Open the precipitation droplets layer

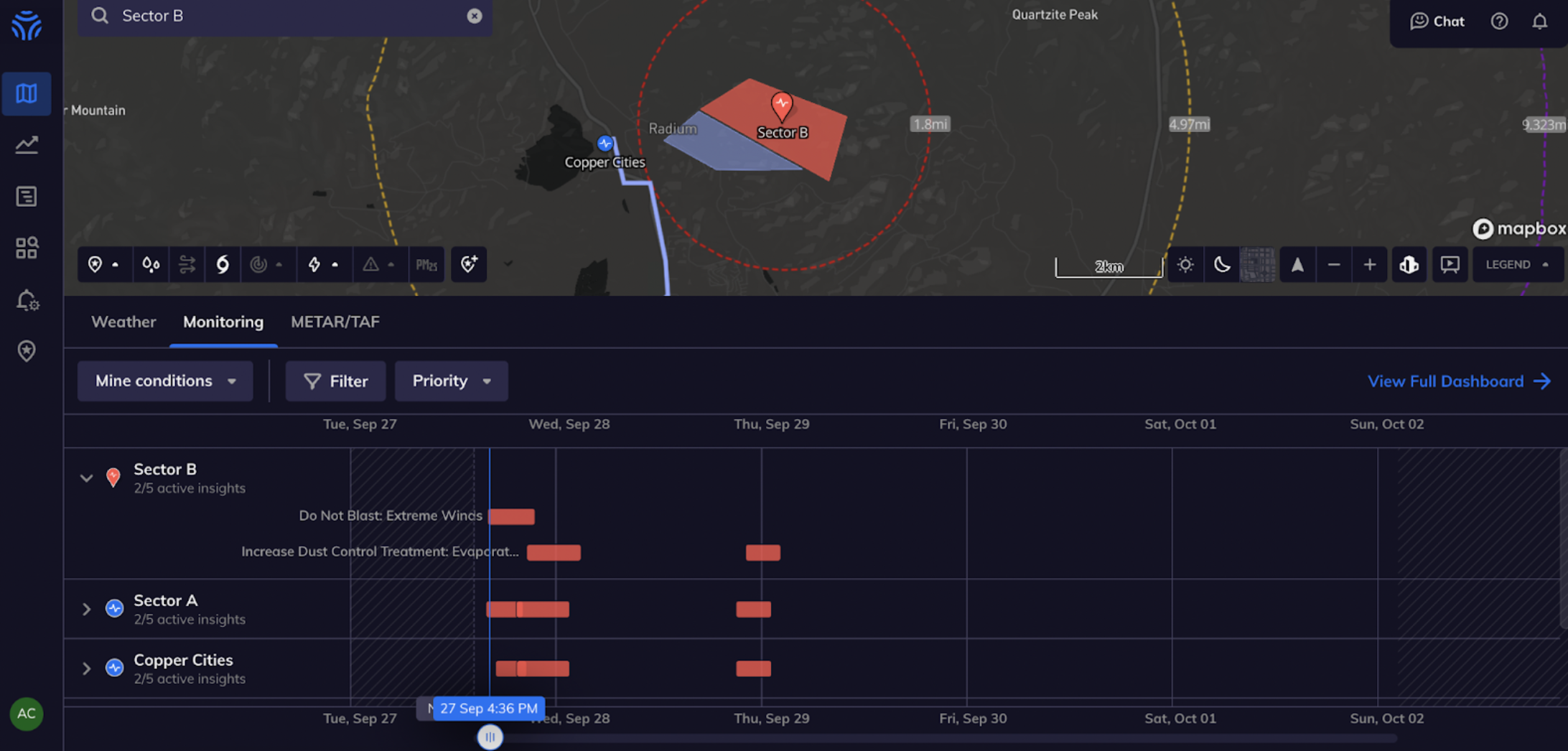click(x=151, y=264)
